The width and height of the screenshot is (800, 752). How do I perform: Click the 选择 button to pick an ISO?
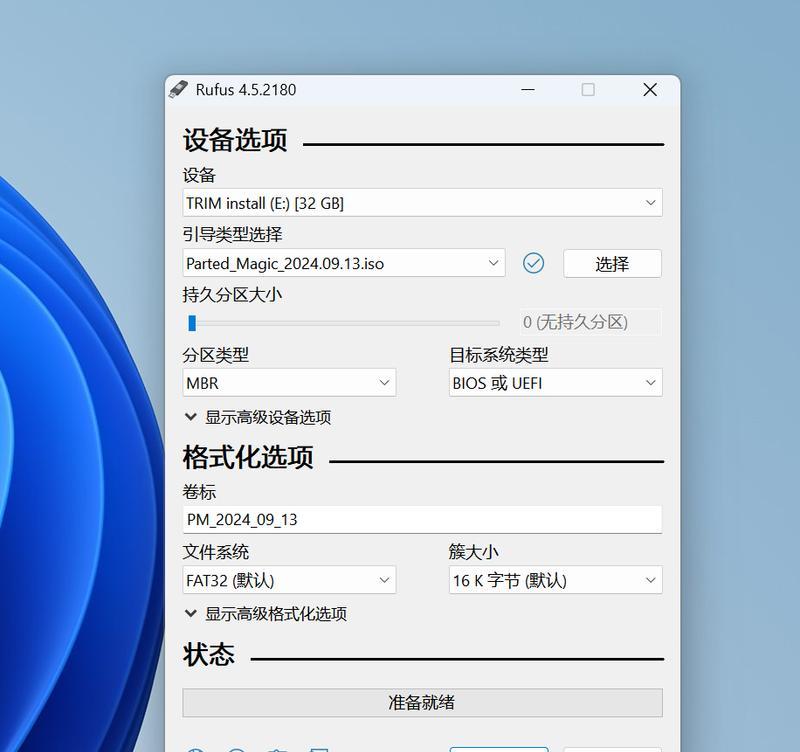click(612, 264)
